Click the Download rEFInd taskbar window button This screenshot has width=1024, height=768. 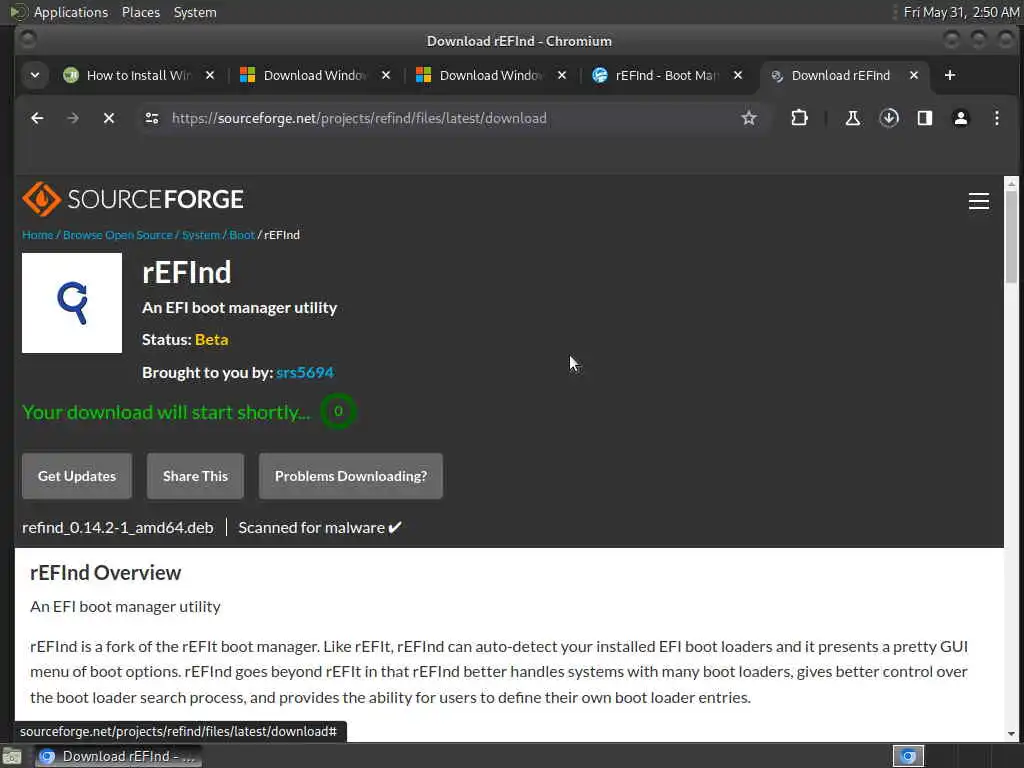point(118,756)
